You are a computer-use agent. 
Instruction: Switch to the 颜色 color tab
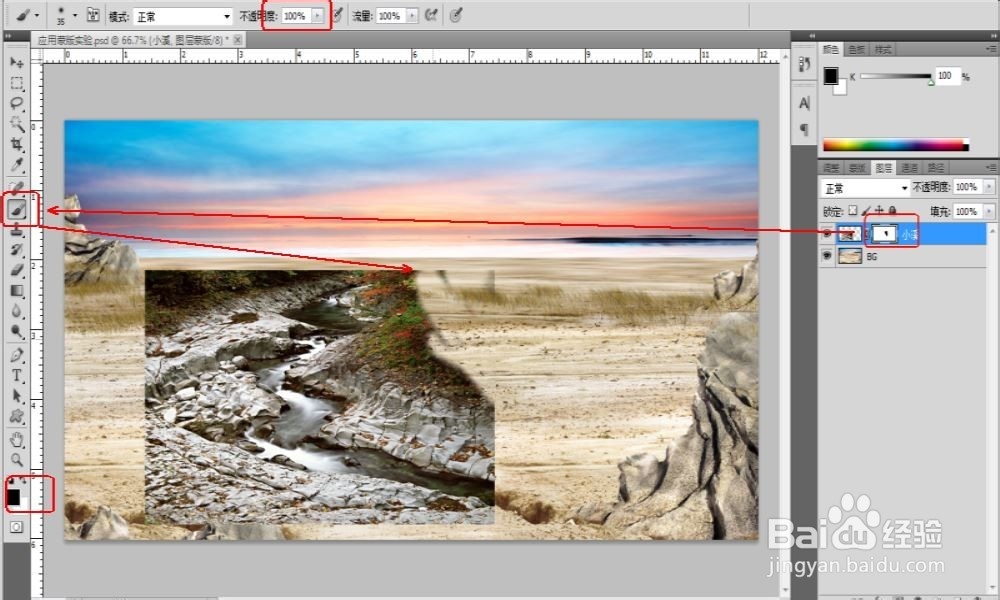pos(830,49)
